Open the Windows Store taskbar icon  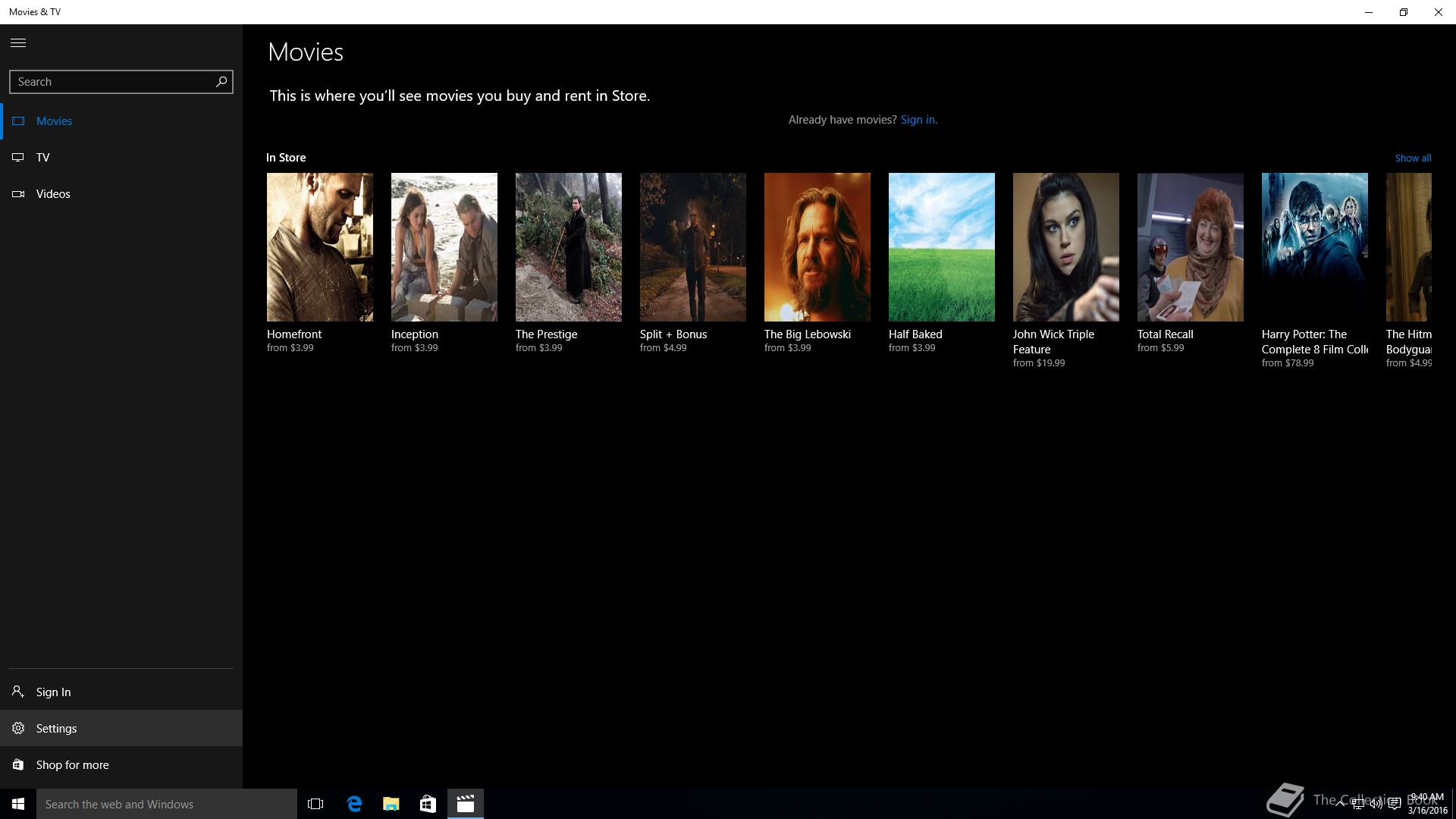428,804
